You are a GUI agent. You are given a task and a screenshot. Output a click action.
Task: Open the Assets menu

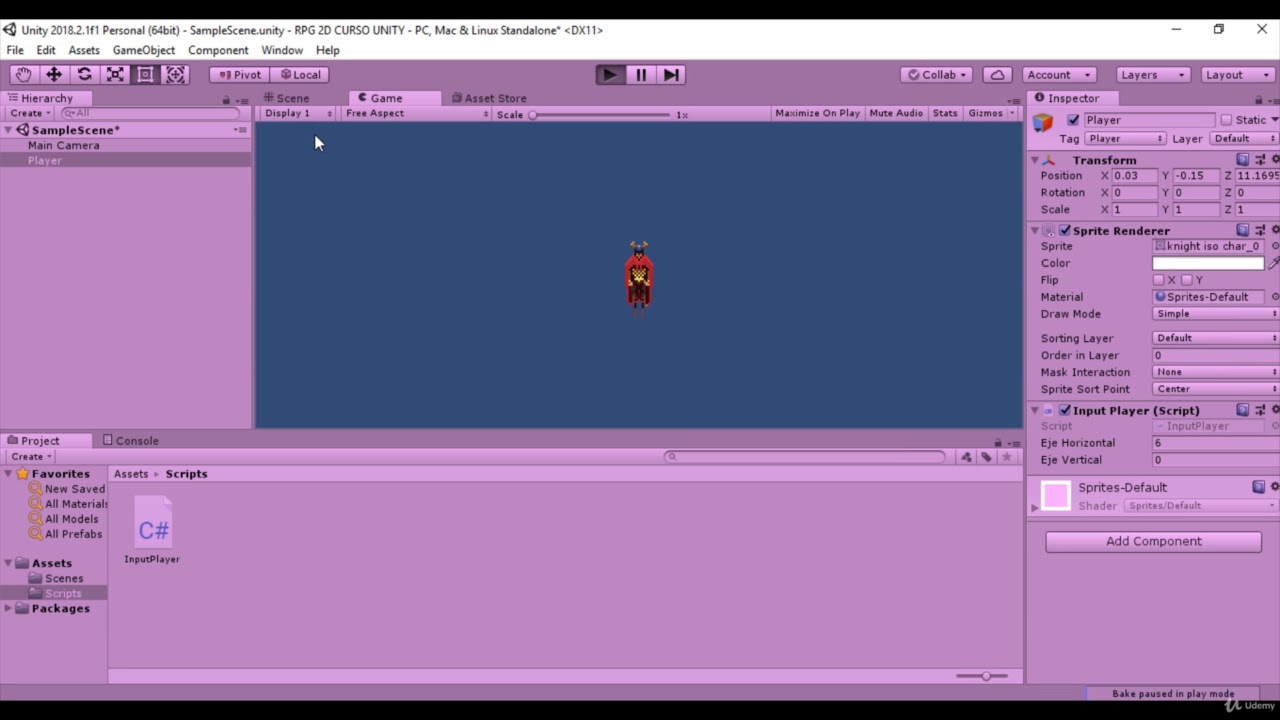pos(84,50)
